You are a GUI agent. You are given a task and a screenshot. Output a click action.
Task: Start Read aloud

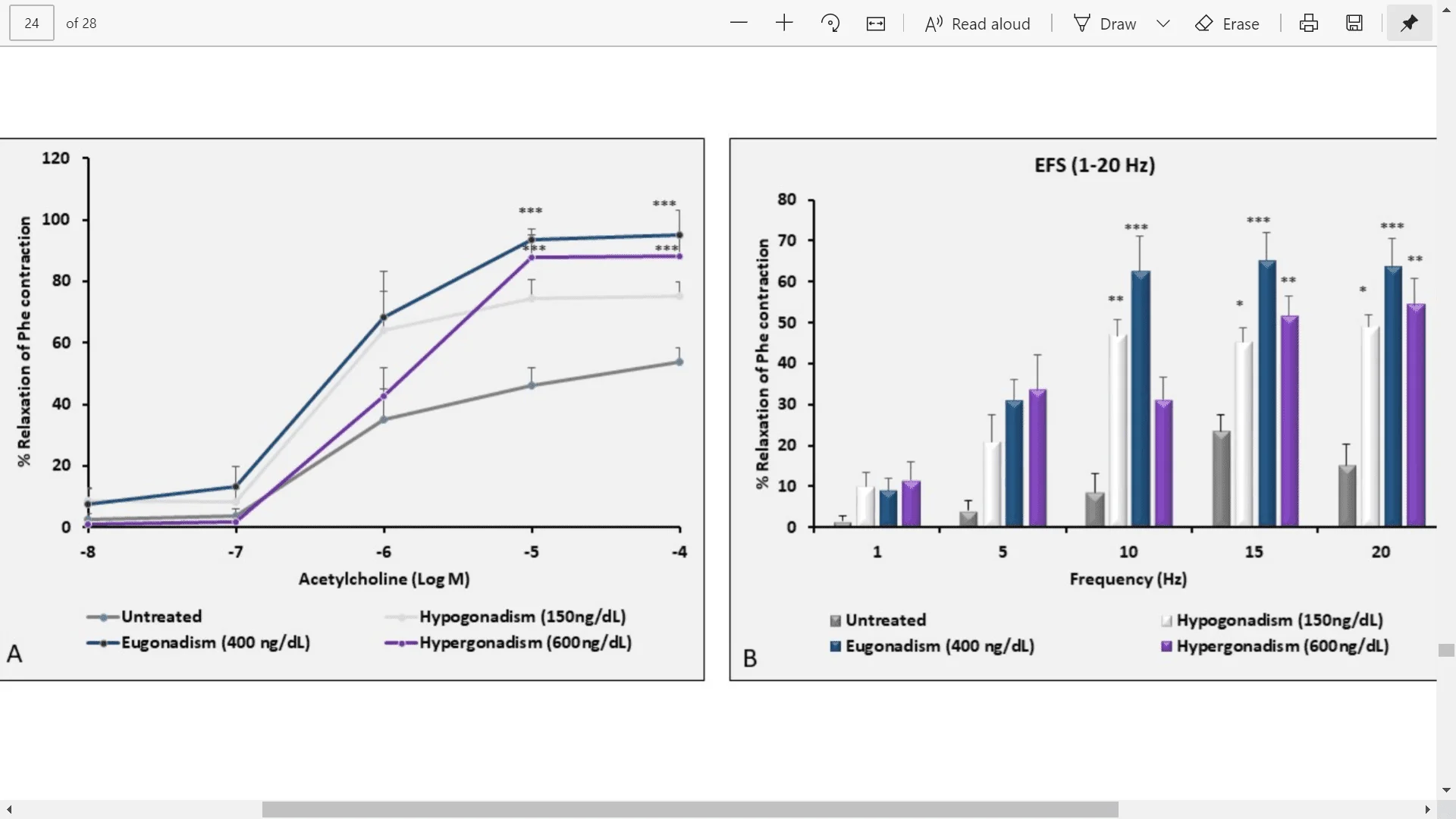(x=977, y=24)
